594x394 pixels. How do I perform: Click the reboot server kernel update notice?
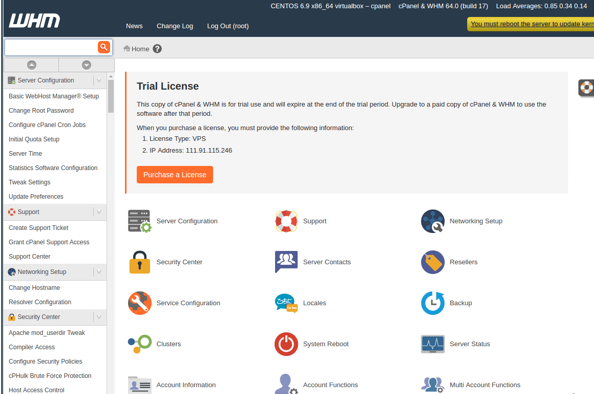point(531,24)
